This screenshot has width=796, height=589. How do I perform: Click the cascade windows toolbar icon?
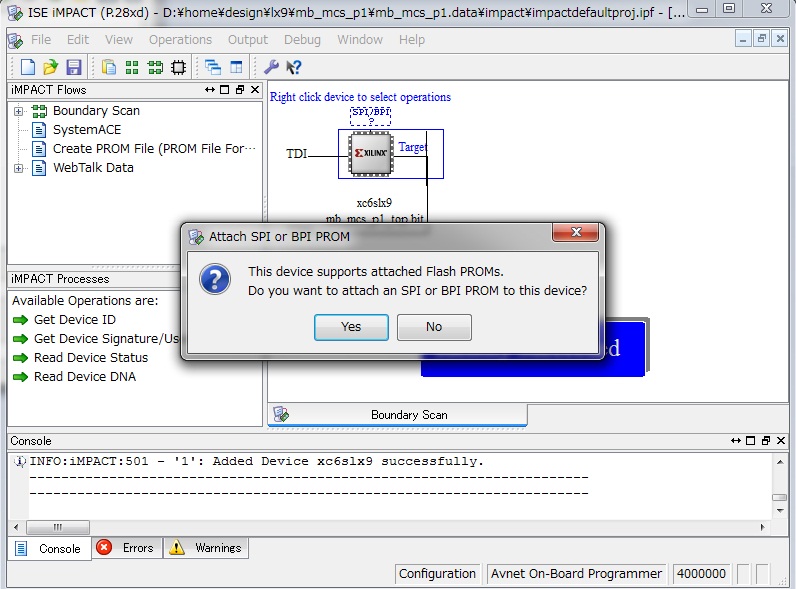click(x=213, y=67)
